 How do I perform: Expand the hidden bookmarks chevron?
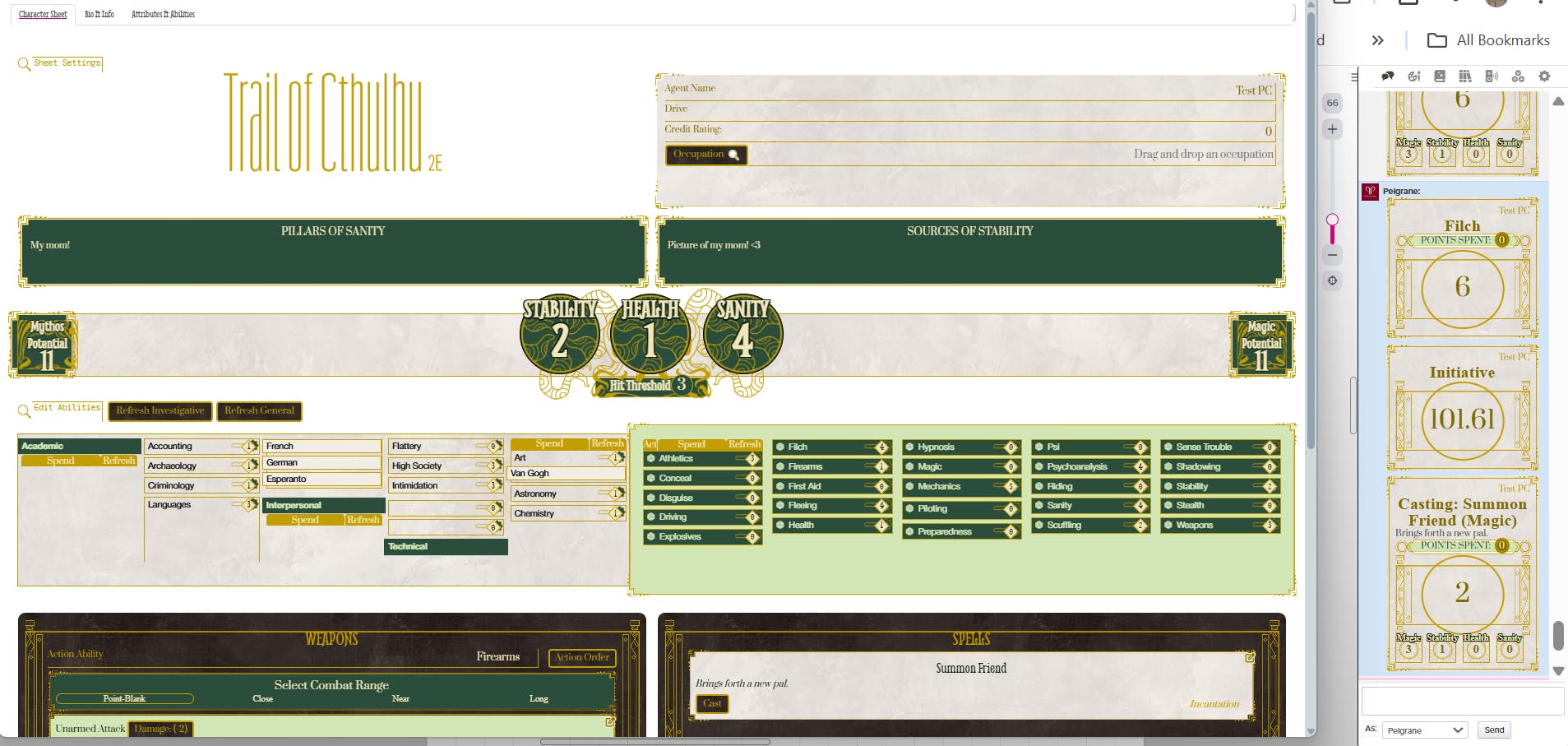click(1378, 40)
